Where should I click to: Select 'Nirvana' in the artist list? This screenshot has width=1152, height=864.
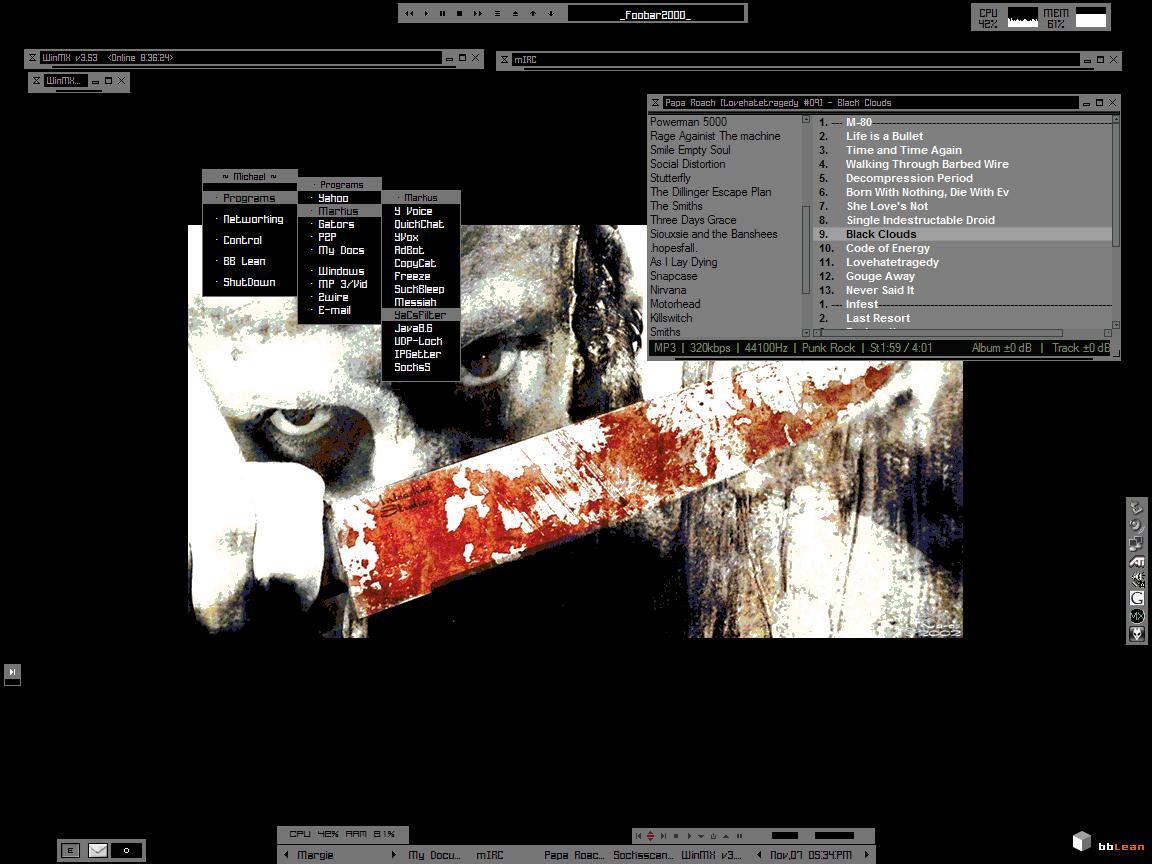pos(668,289)
